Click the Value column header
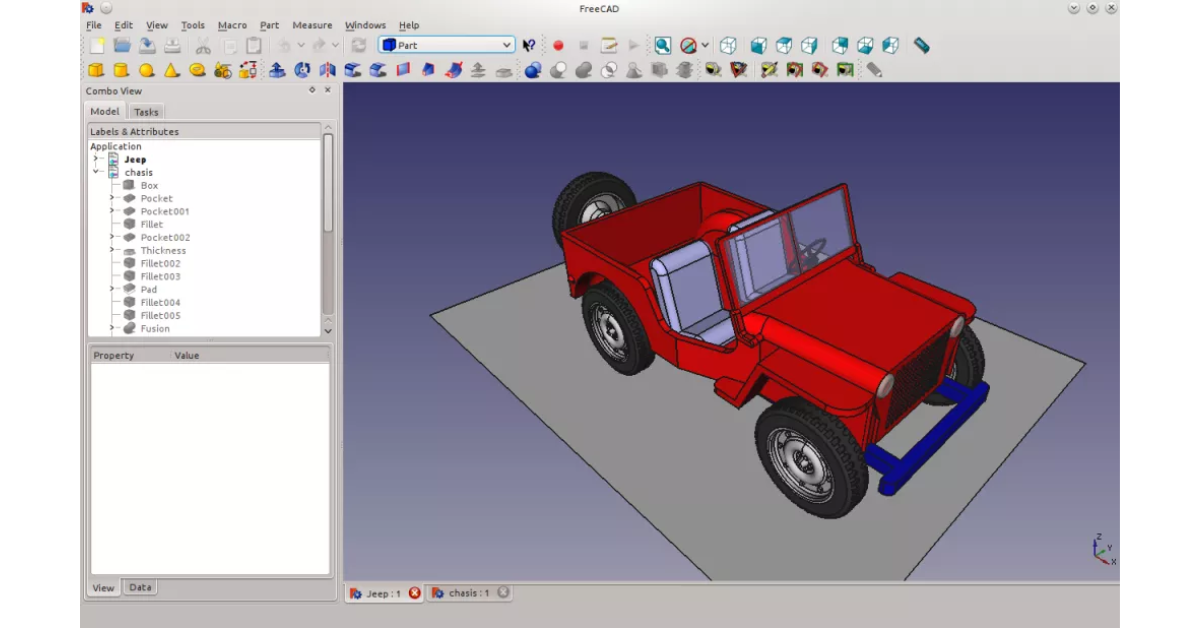 250,355
